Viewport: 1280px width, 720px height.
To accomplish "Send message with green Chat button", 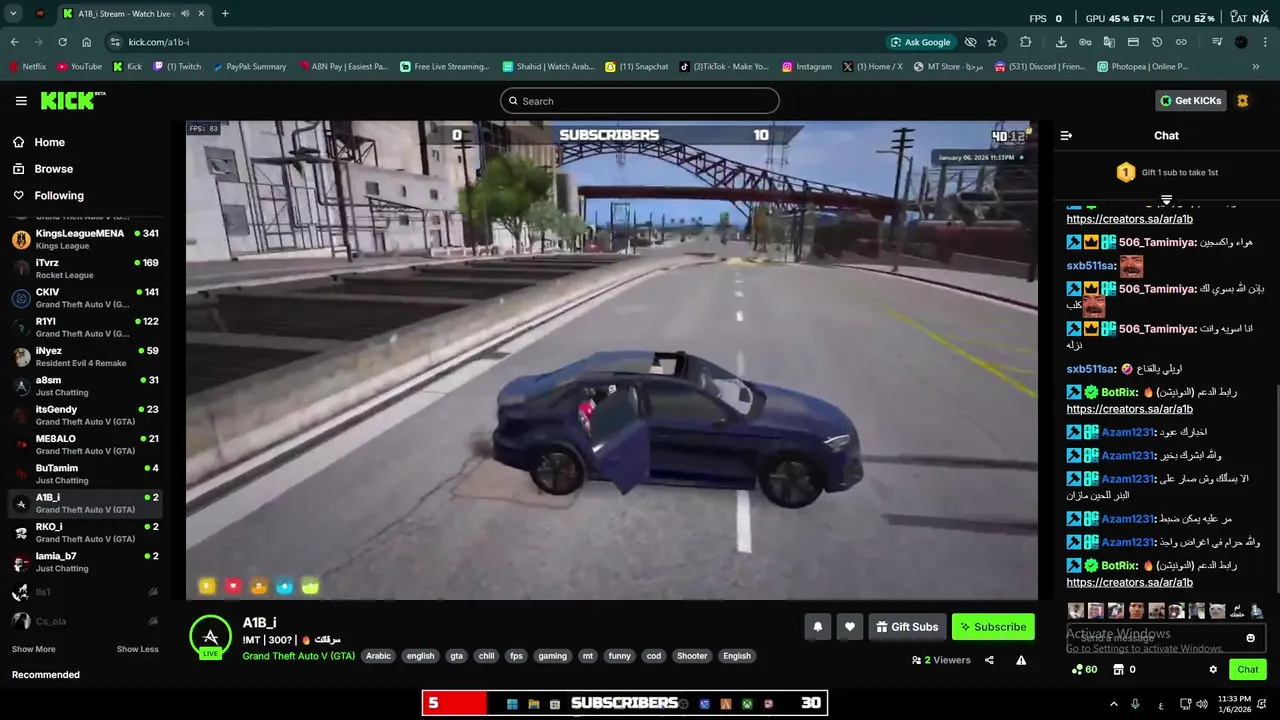I will [1248, 670].
